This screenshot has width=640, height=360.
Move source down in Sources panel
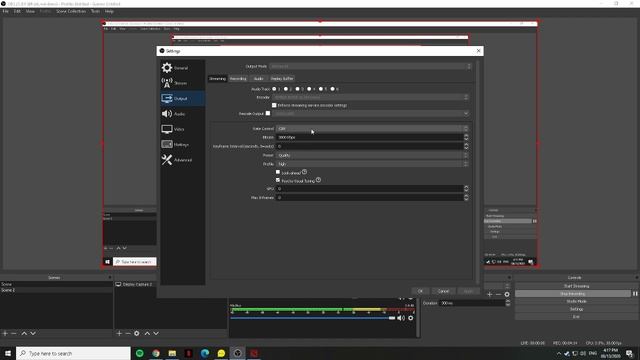point(156,333)
